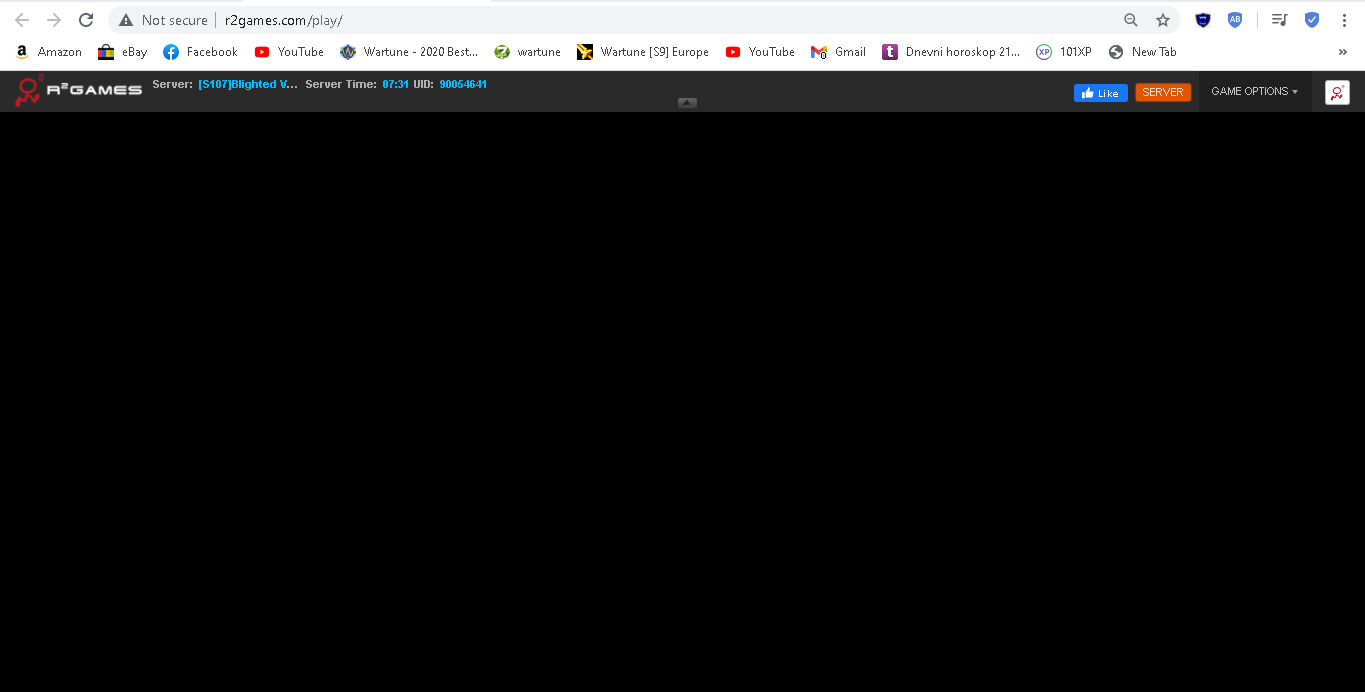
Task: Open the Amazon bookmark
Action: coord(49,52)
